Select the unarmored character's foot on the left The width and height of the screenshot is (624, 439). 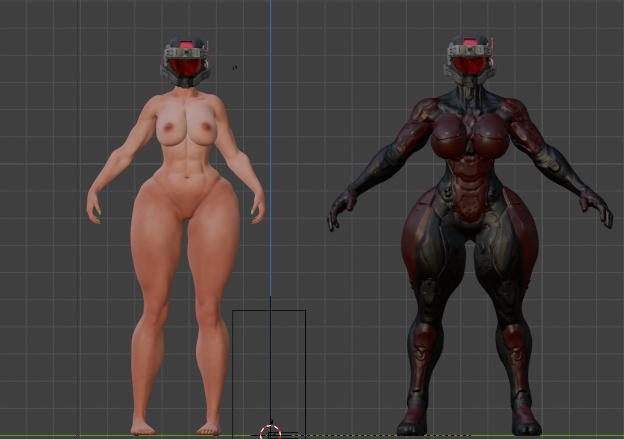point(144,426)
